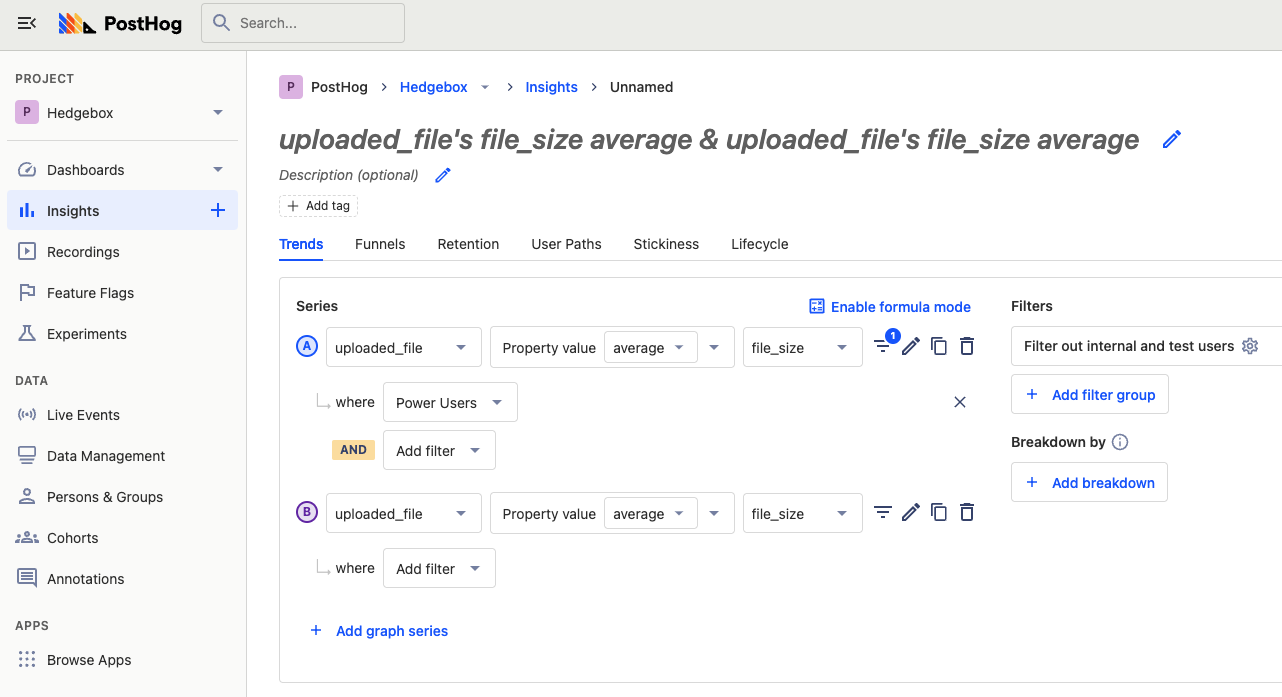1282x697 pixels.
Task: Toggle filters icon for series B
Action: coord(882,512)
